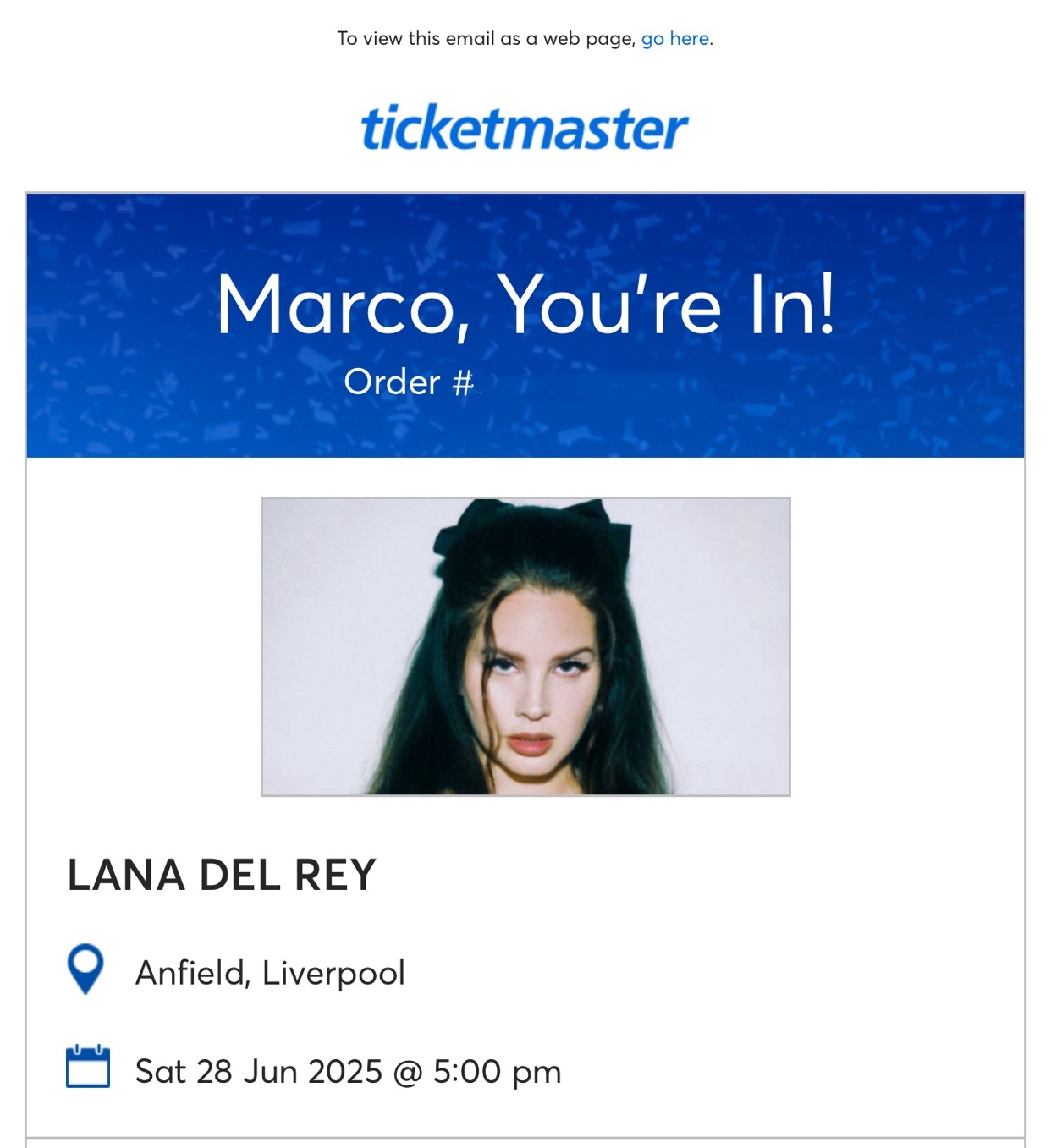1051x1148 pixels.
Task: Click the ticketmaster logo
Action: point(525,129)
